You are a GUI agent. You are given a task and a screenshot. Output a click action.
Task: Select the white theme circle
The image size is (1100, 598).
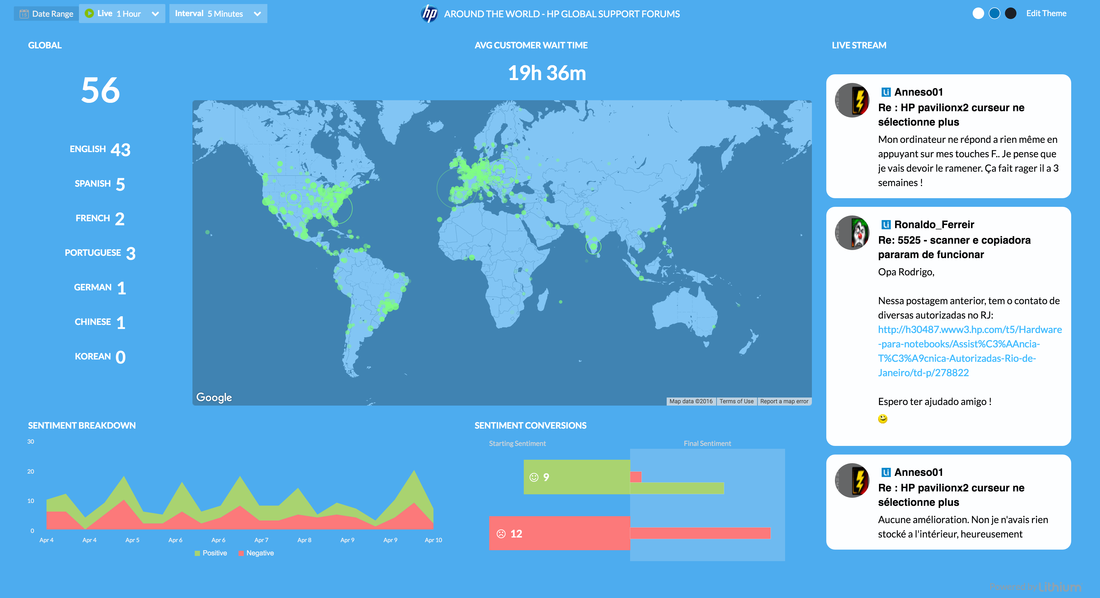click(x=978, y=14)
